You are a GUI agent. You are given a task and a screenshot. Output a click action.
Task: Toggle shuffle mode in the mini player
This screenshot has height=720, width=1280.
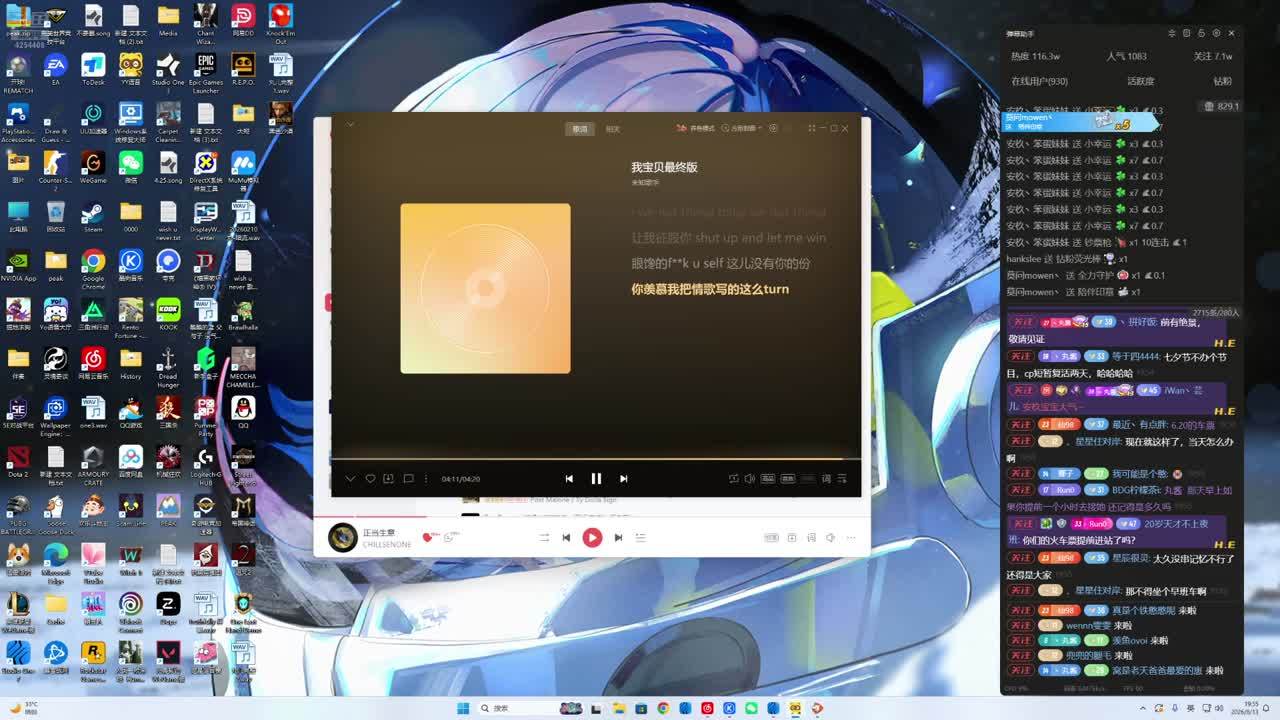tap(544, 538)
